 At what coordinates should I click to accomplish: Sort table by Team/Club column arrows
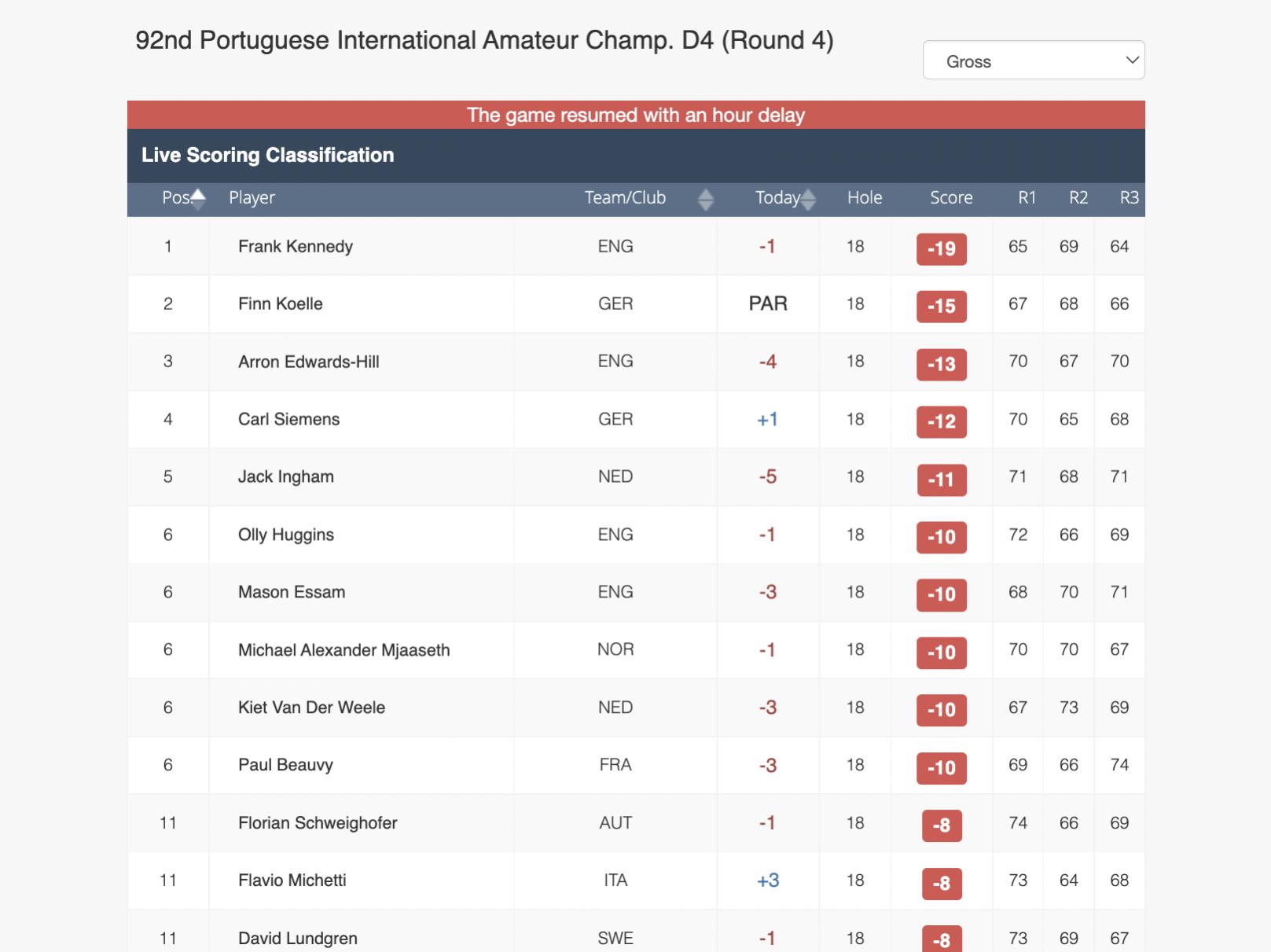705,199
